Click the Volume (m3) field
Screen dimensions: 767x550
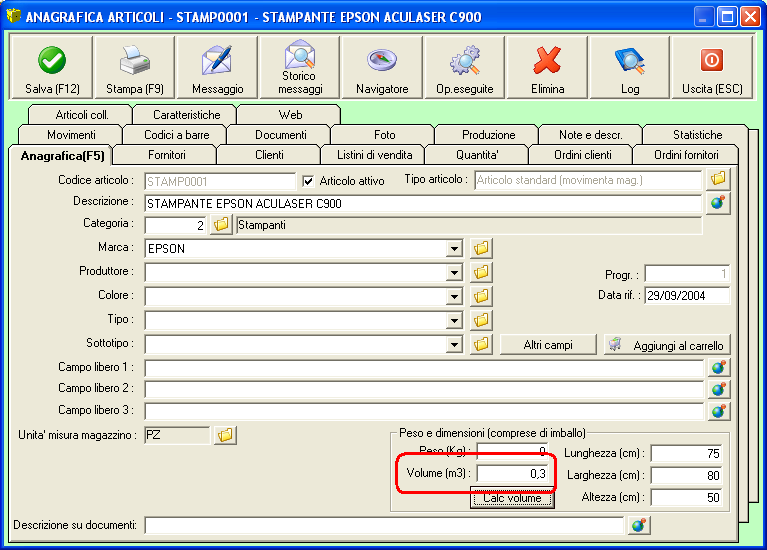point(512,473)
